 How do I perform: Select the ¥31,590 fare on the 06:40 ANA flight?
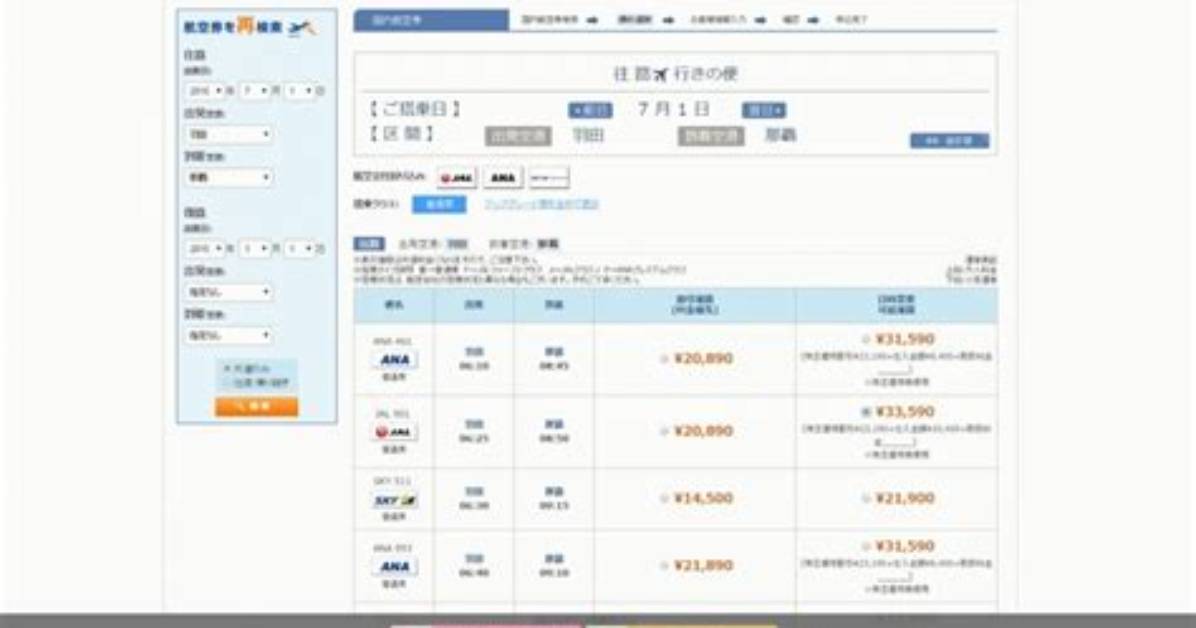(x=866, y=546)
